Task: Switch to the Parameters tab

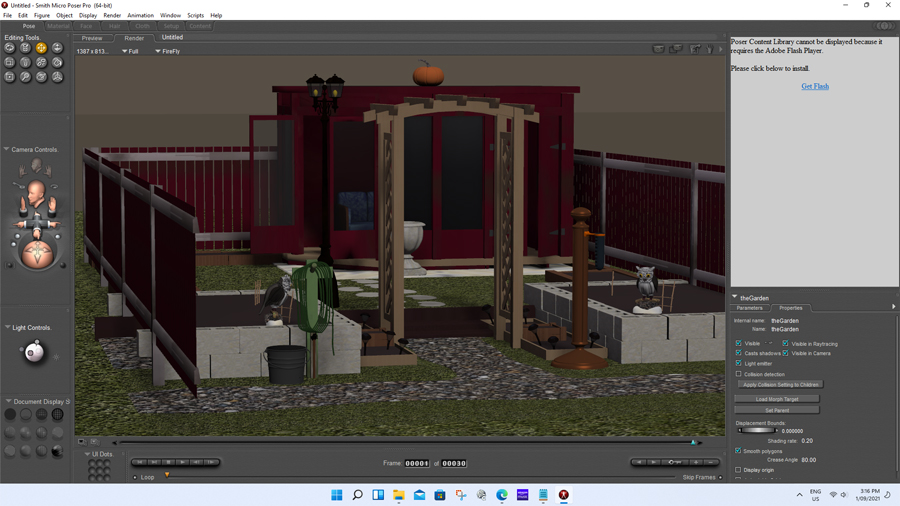Action: pos(750,308)
